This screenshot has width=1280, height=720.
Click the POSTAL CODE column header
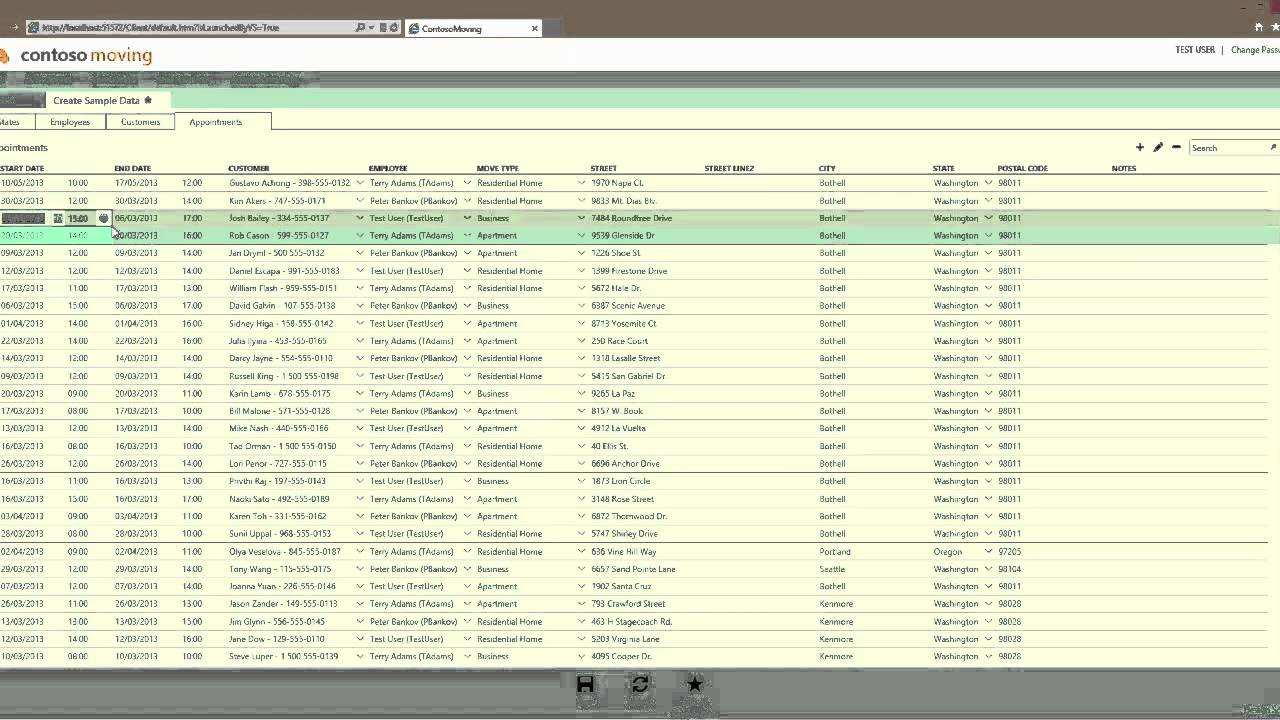1022,168
